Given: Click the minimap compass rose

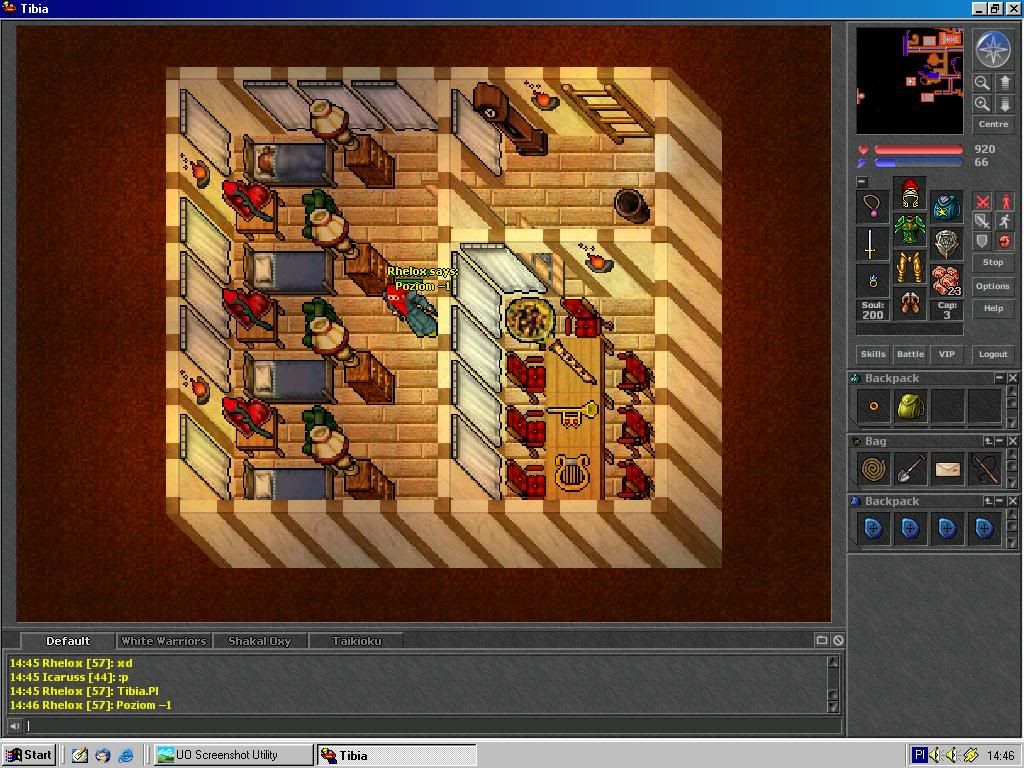Looking at the screenshot, I should [993, 50].
